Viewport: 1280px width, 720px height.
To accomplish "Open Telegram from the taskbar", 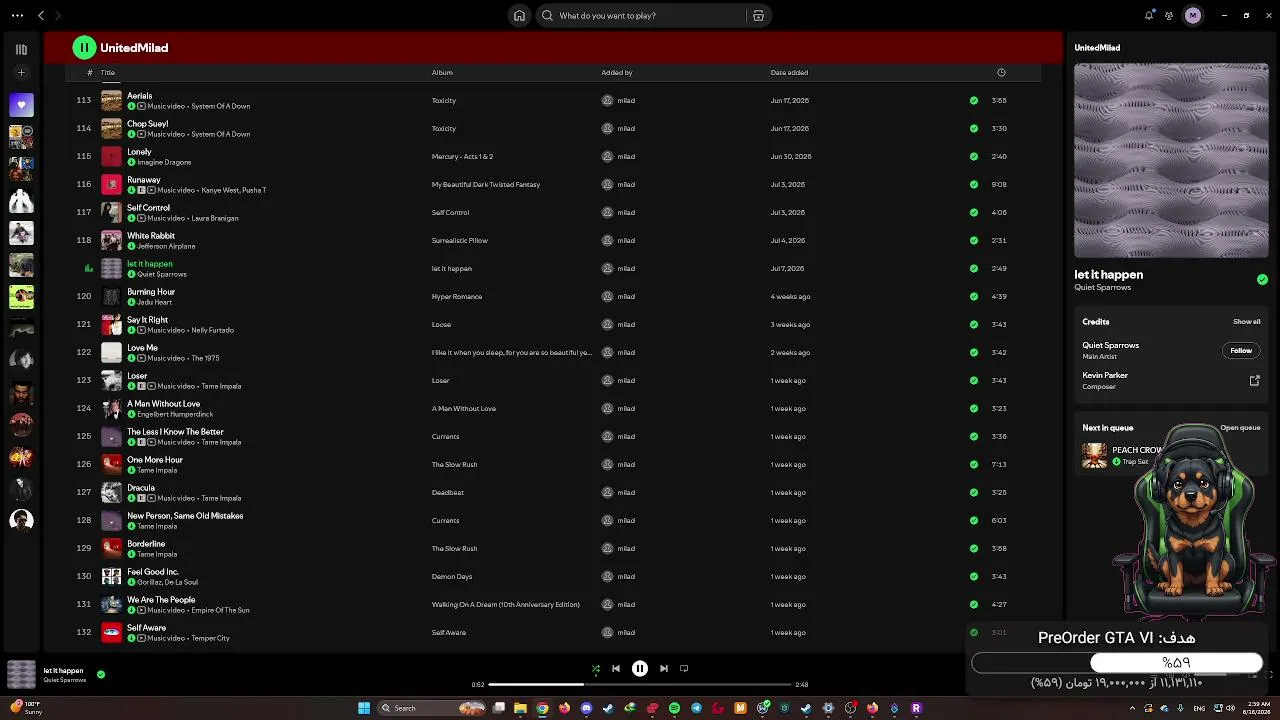I will point(696,708).
